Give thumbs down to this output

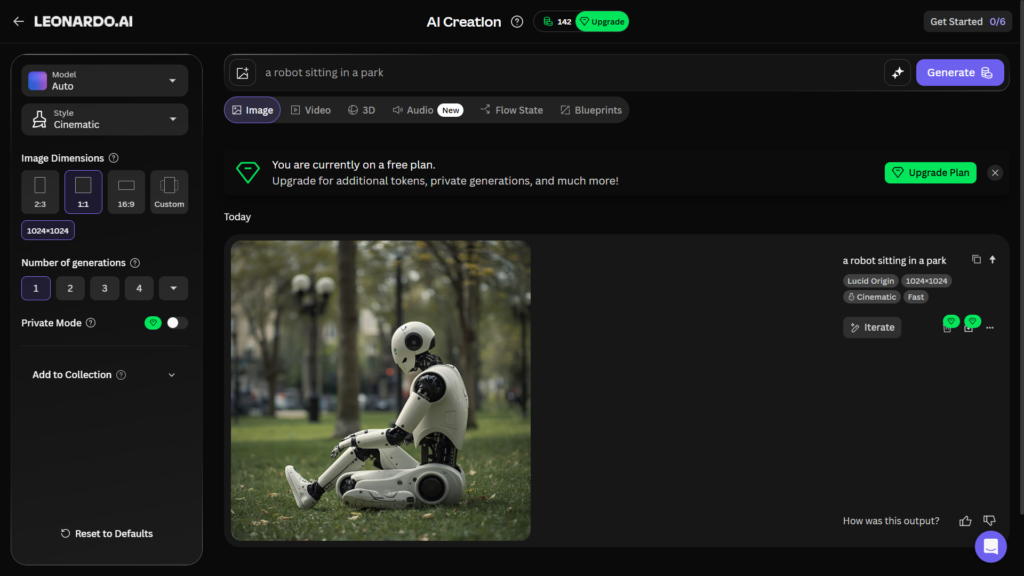click(x=989, y=520)
